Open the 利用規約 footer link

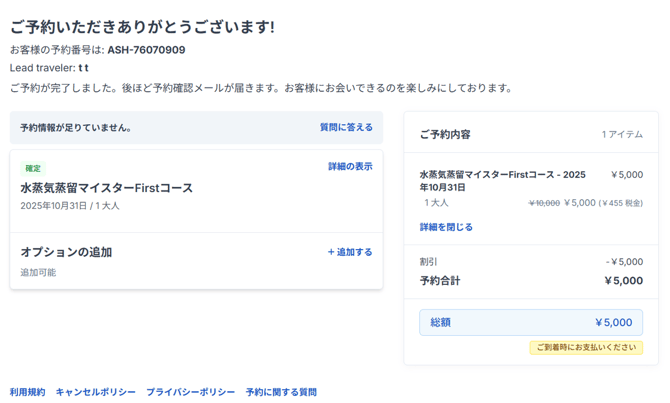pos(27,392)
